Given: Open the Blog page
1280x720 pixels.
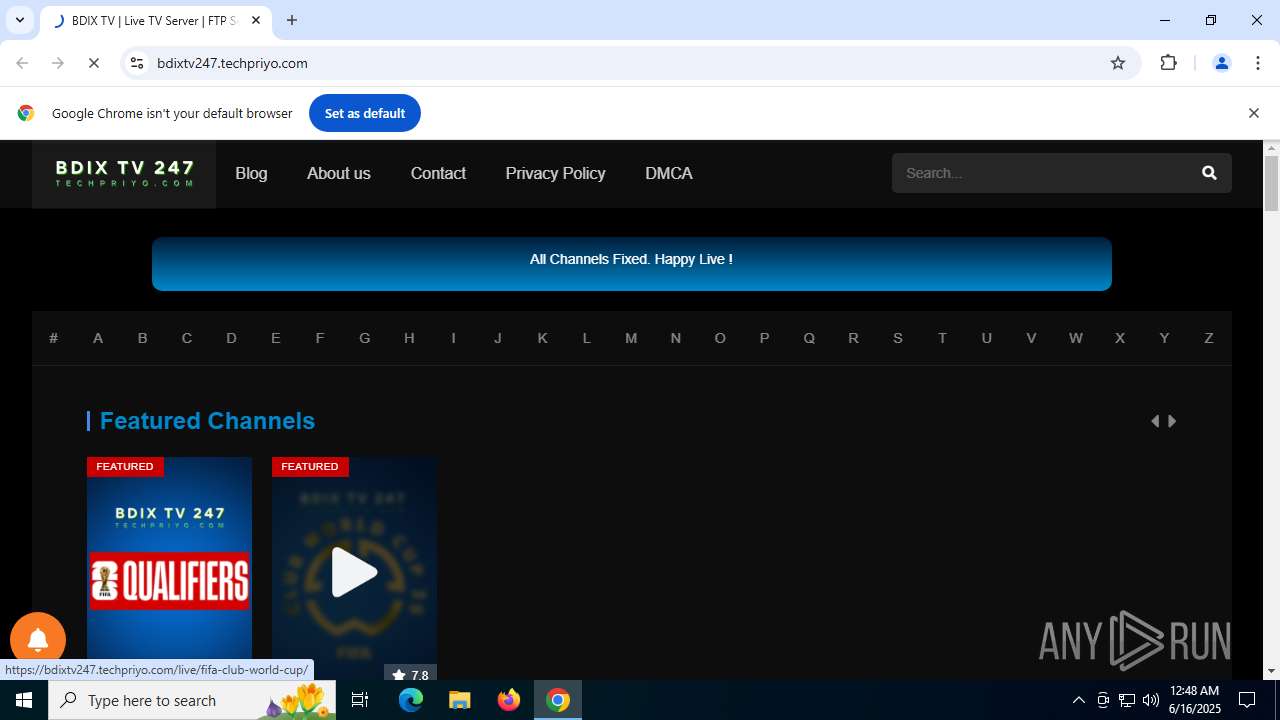Looking at the screenshot, I should tap(251, 173).
